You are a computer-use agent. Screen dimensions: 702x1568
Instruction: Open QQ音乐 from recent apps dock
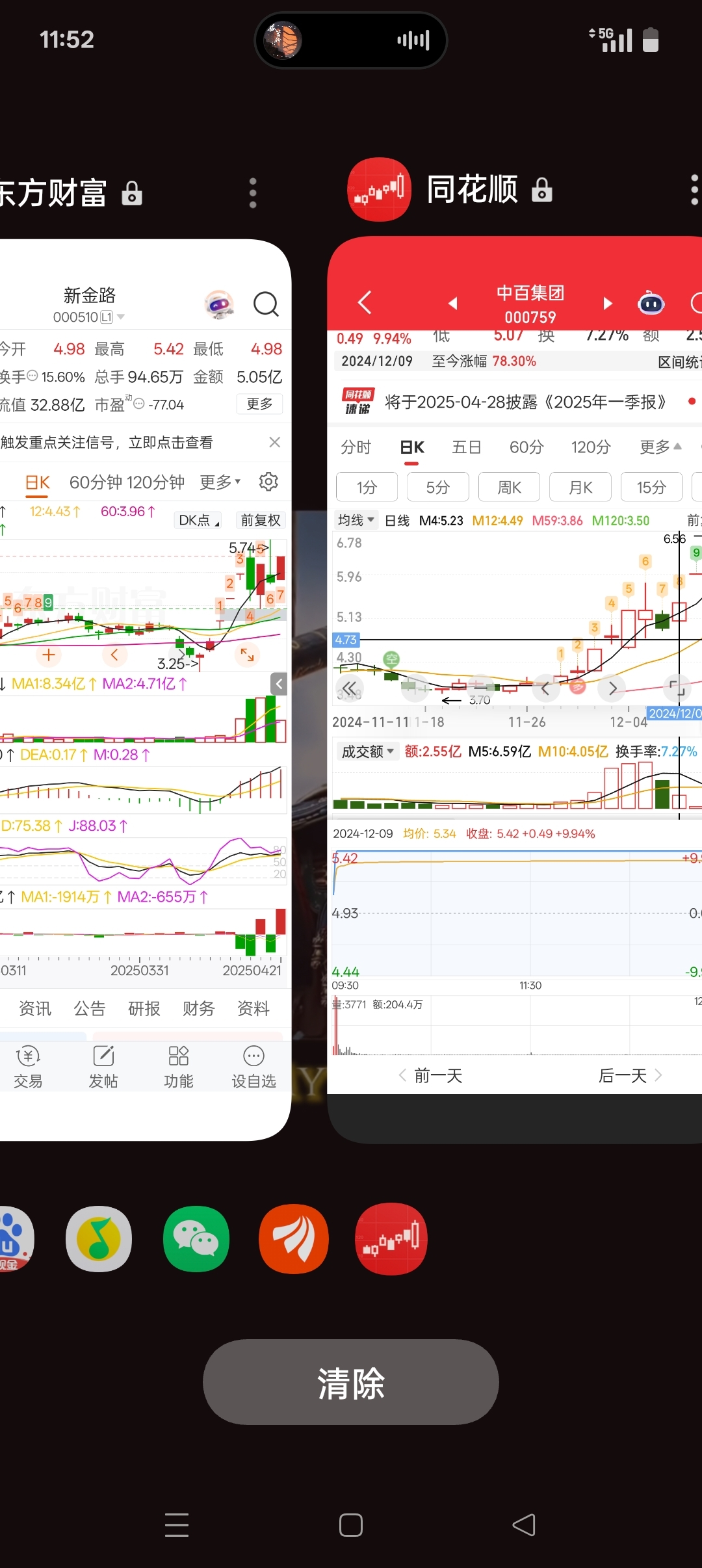click(x=99, y=1239)
